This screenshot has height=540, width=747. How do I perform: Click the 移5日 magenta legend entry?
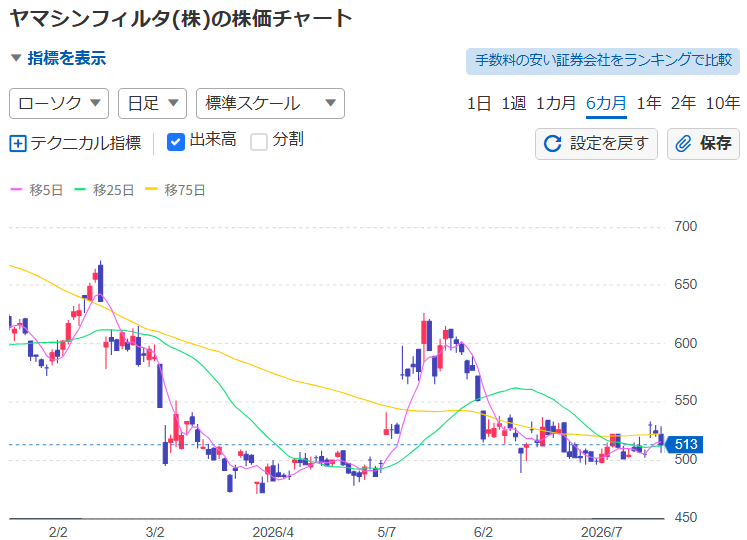pos(37,190)
